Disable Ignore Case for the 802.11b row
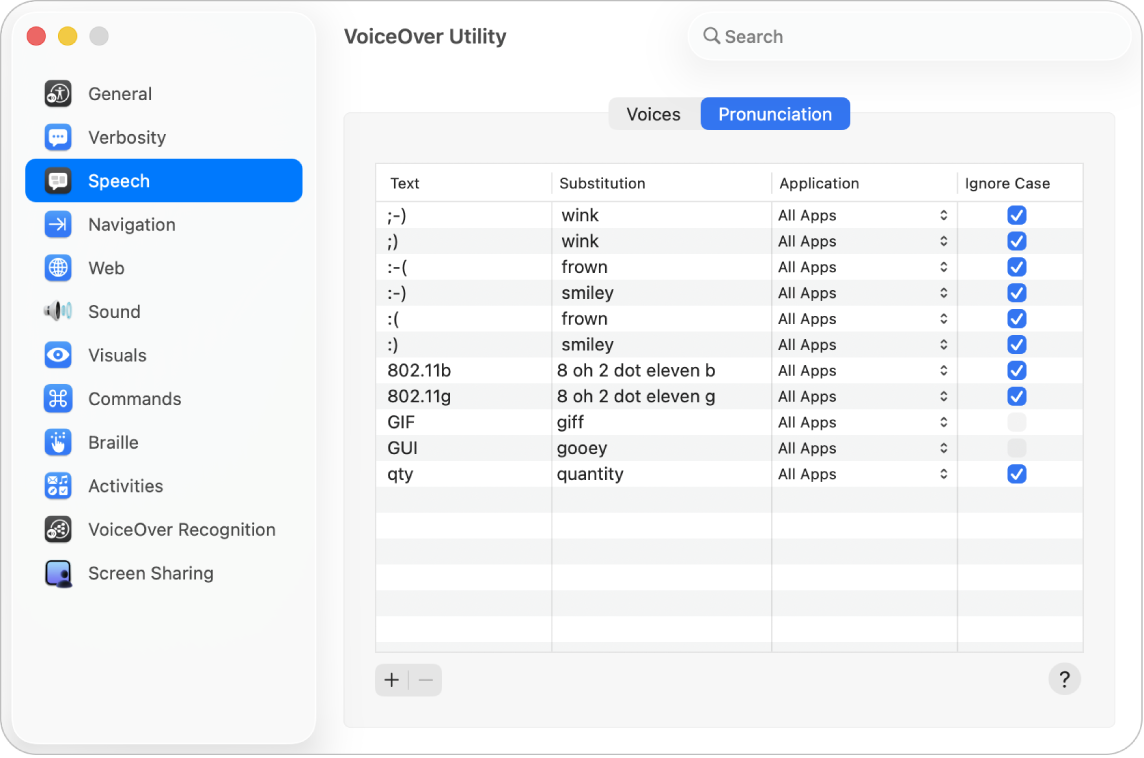Screen dimensions: 1144x758 (x=1017, y=370)
